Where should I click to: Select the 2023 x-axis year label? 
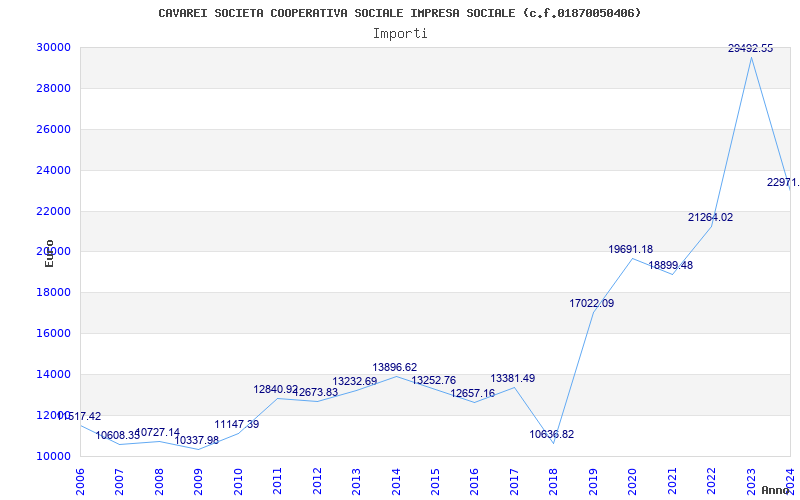[x=751, y=482]
